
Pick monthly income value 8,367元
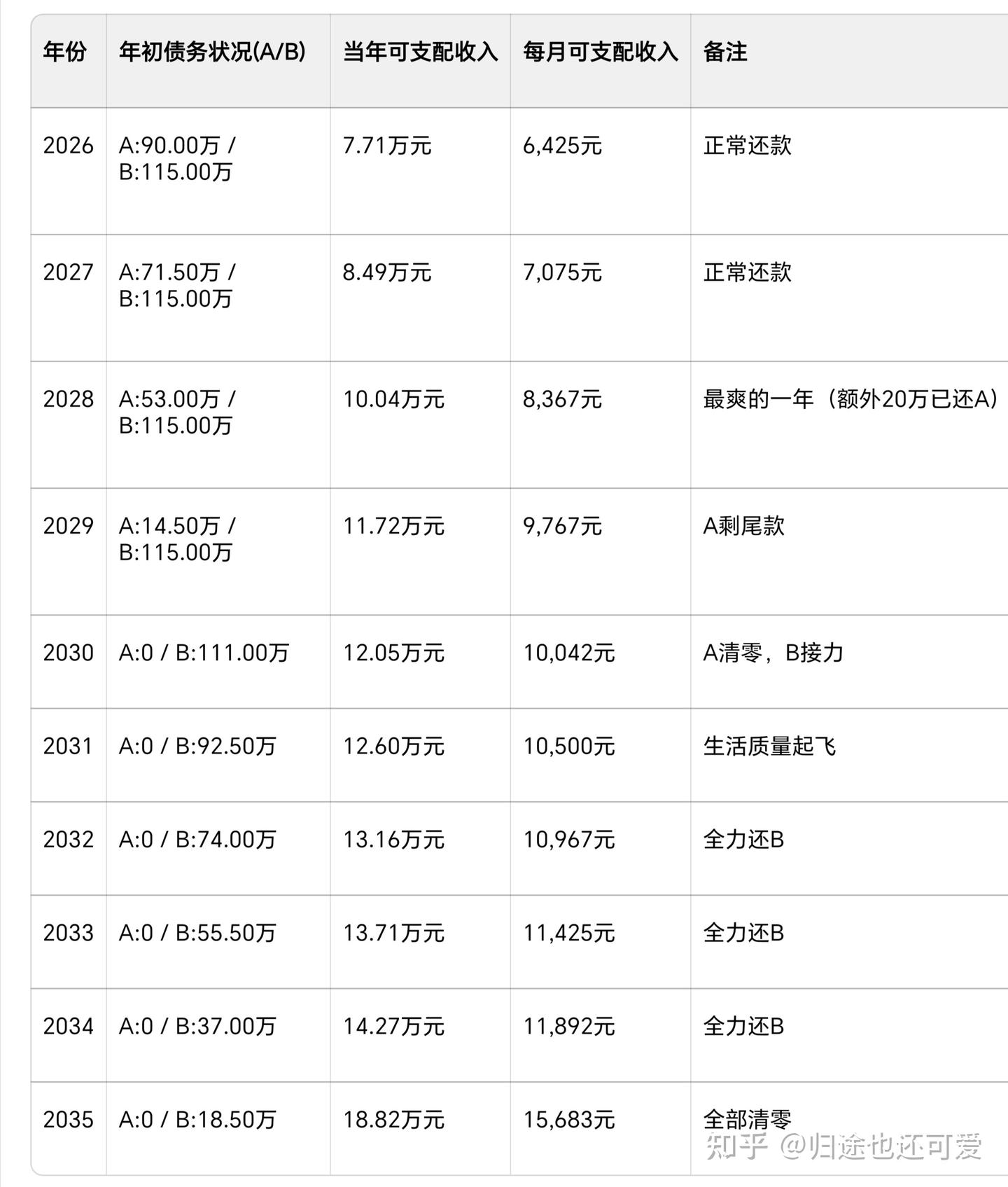coord(563,399)
